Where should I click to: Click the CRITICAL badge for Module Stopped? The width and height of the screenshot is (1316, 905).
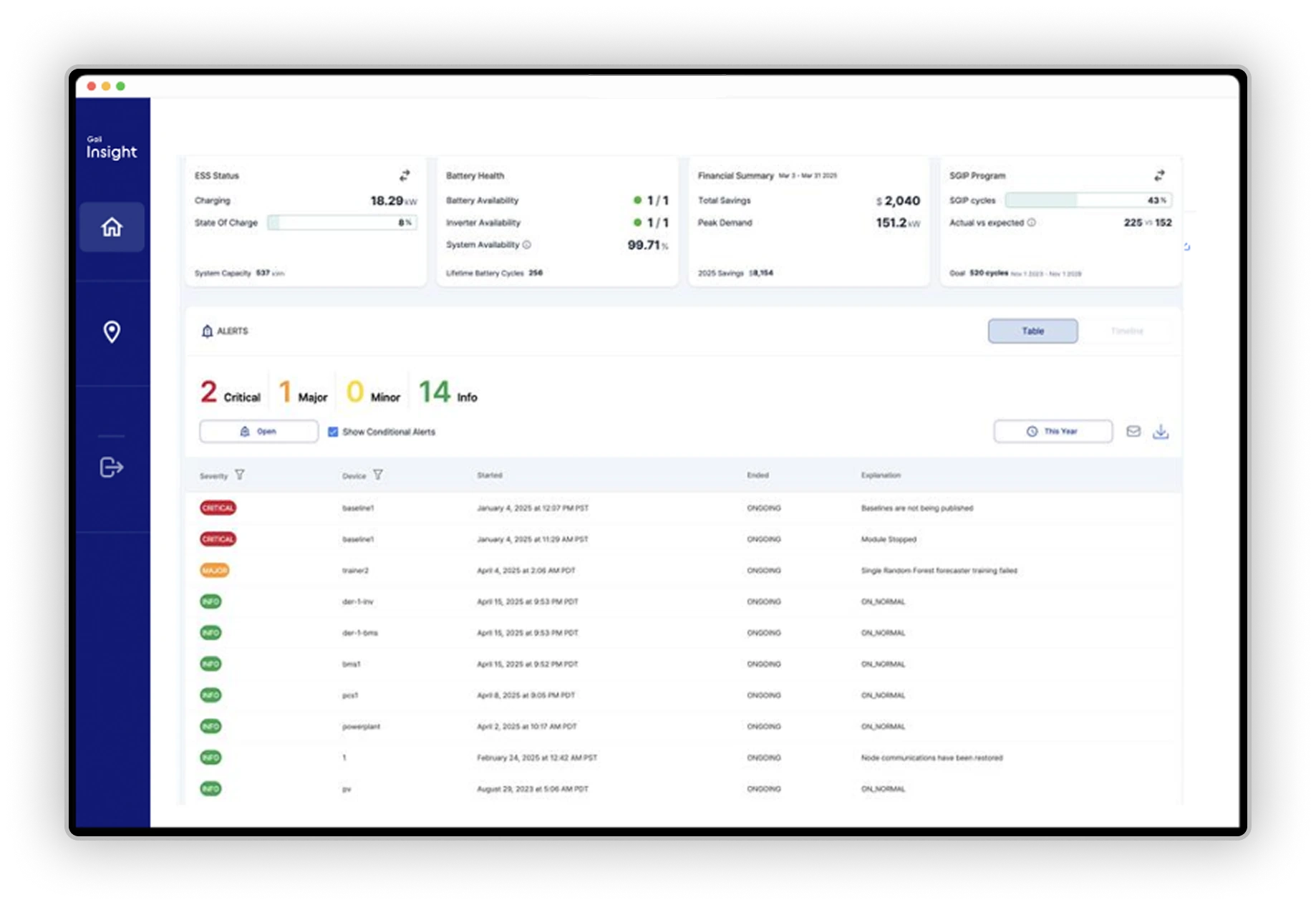coord(218,539)
